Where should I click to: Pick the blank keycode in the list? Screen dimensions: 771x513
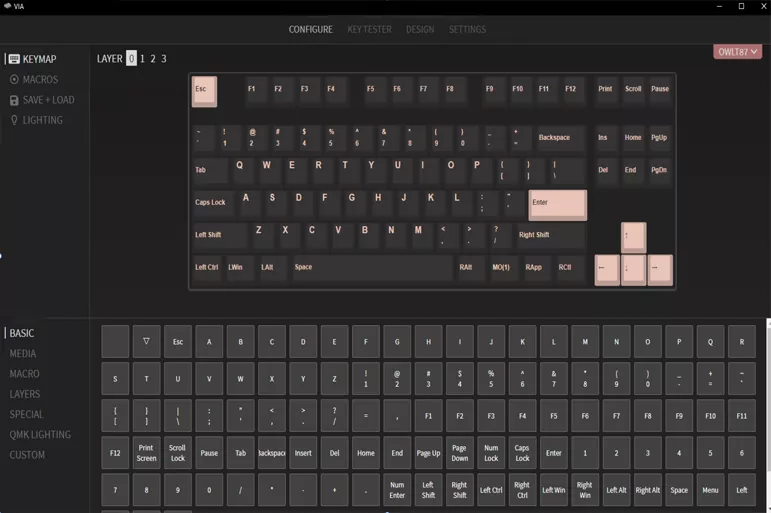click(x=115, y=341)
